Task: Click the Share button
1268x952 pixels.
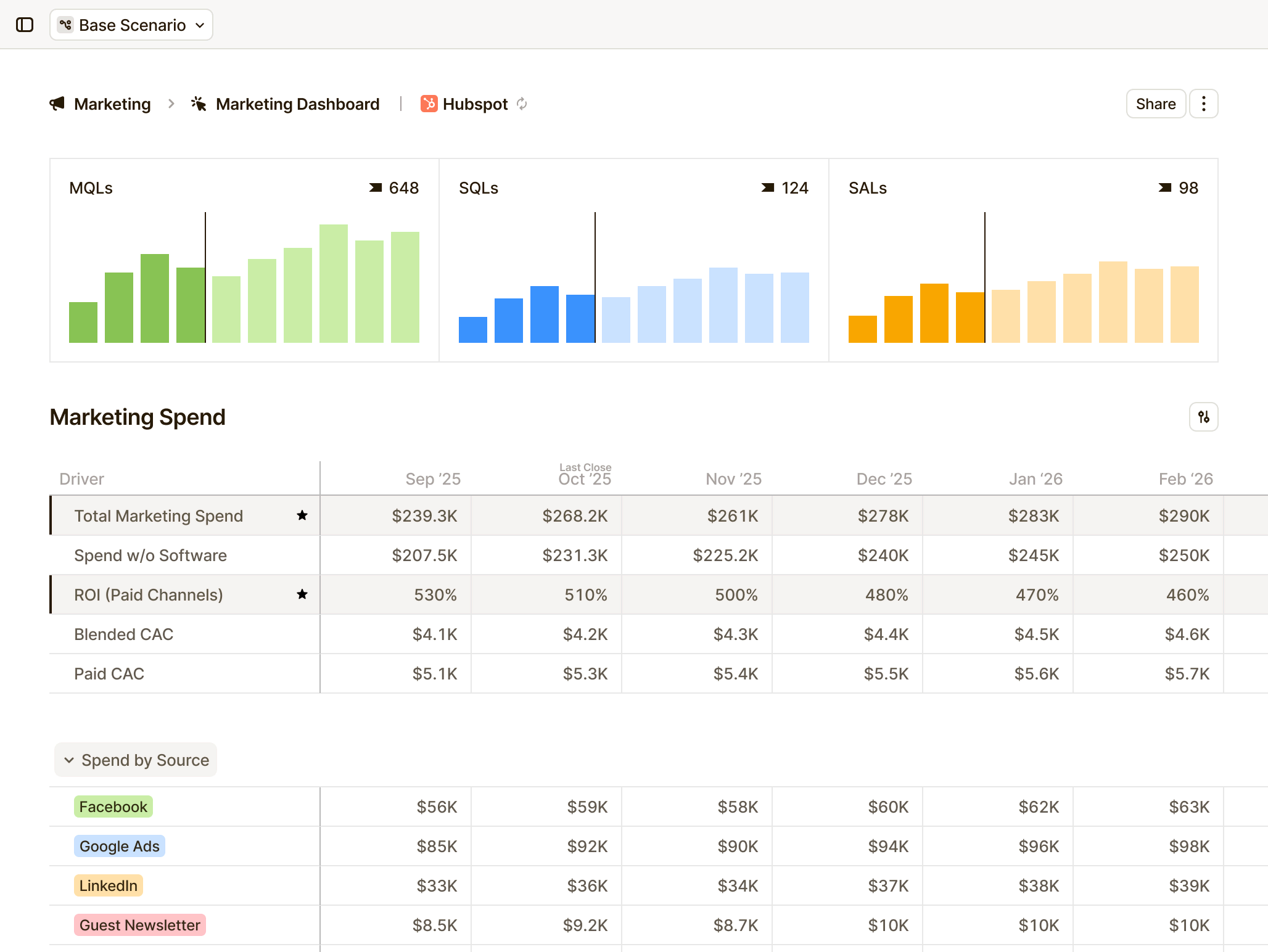Action: (x=1156, y=104)
